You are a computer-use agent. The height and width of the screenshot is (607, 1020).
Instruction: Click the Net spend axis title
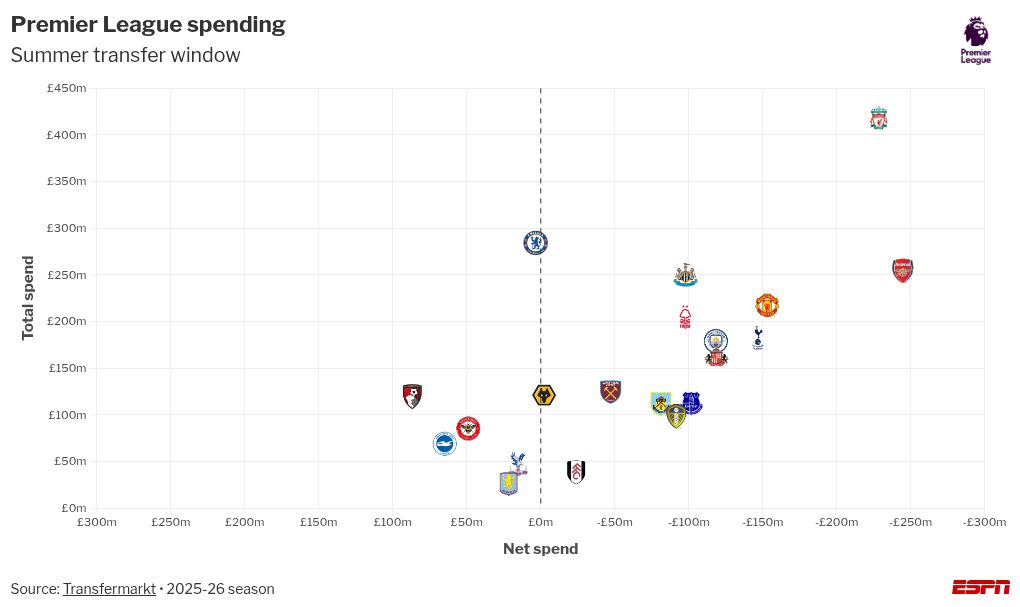pos(540,549)
